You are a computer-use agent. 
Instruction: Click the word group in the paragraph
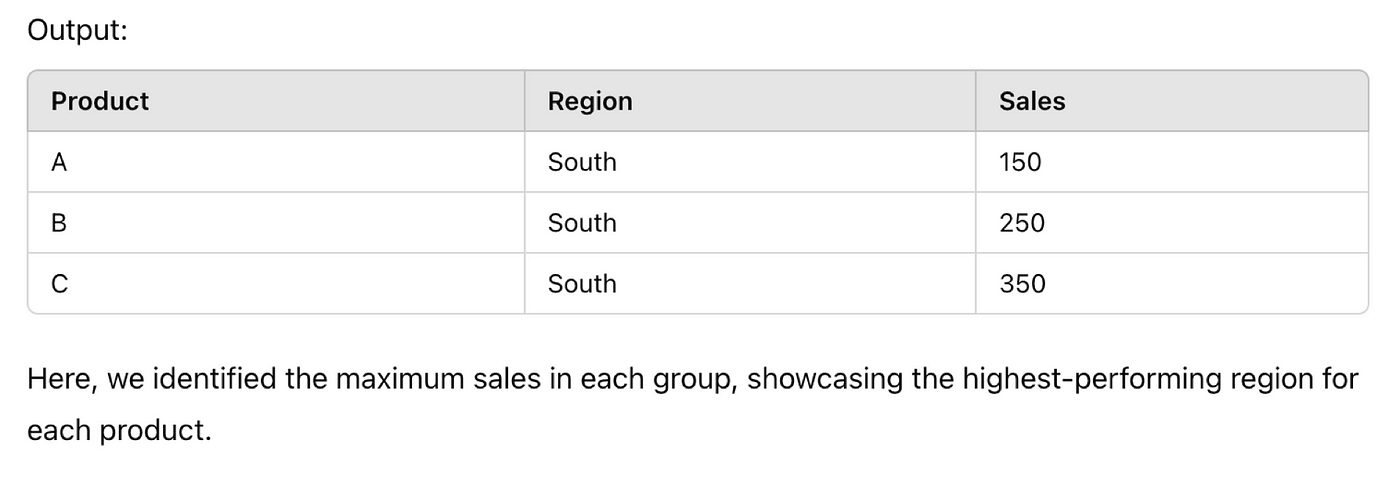(x=698, y=382)
